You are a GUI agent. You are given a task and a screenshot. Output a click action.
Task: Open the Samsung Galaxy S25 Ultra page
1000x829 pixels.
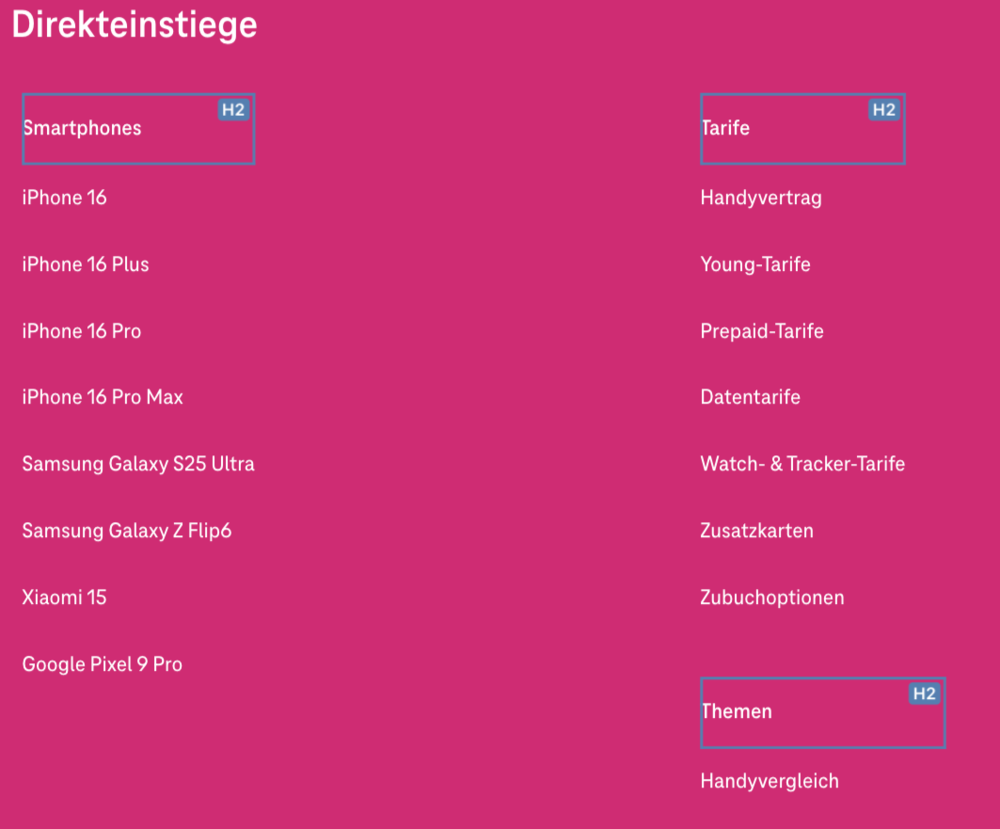[x=138, y=463]
